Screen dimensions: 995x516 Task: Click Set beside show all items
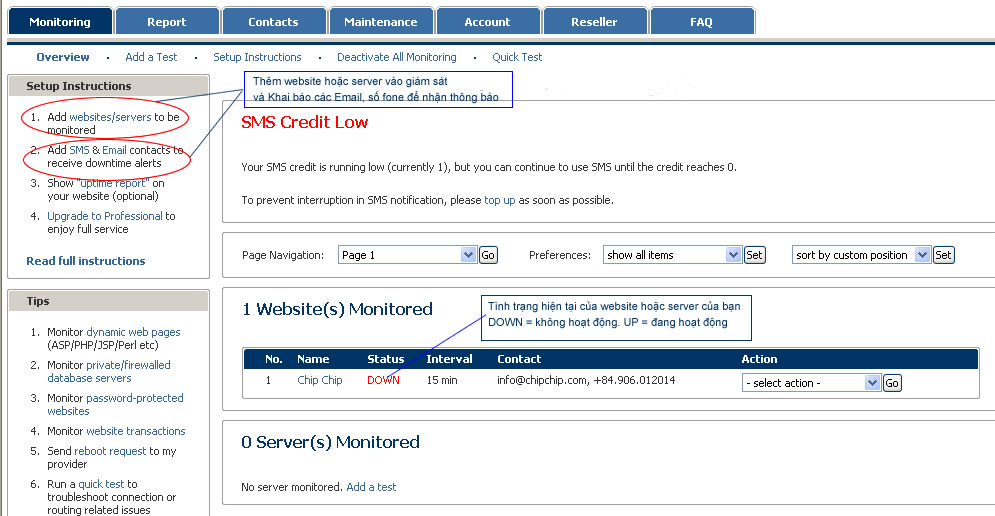(754, 255)
